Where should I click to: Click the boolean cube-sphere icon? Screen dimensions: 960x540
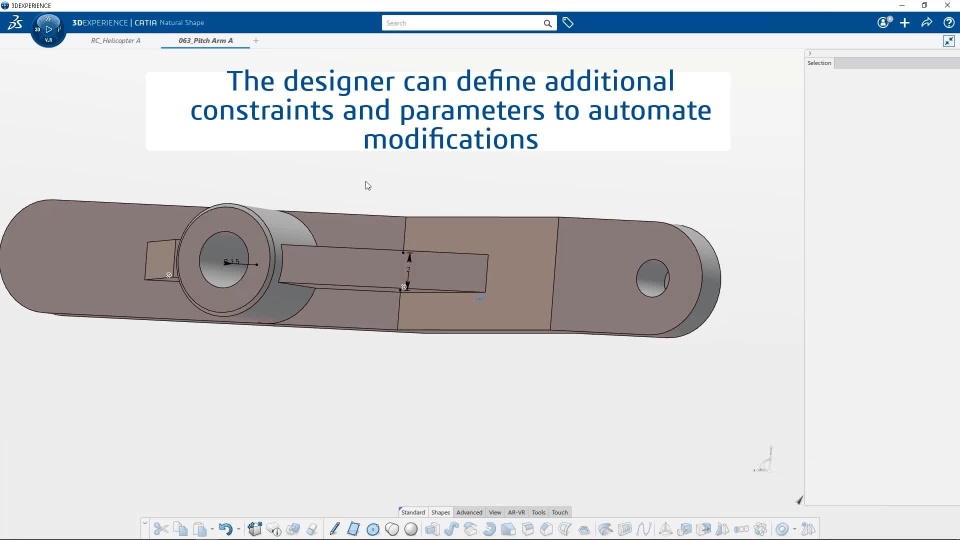coord(684,529)
